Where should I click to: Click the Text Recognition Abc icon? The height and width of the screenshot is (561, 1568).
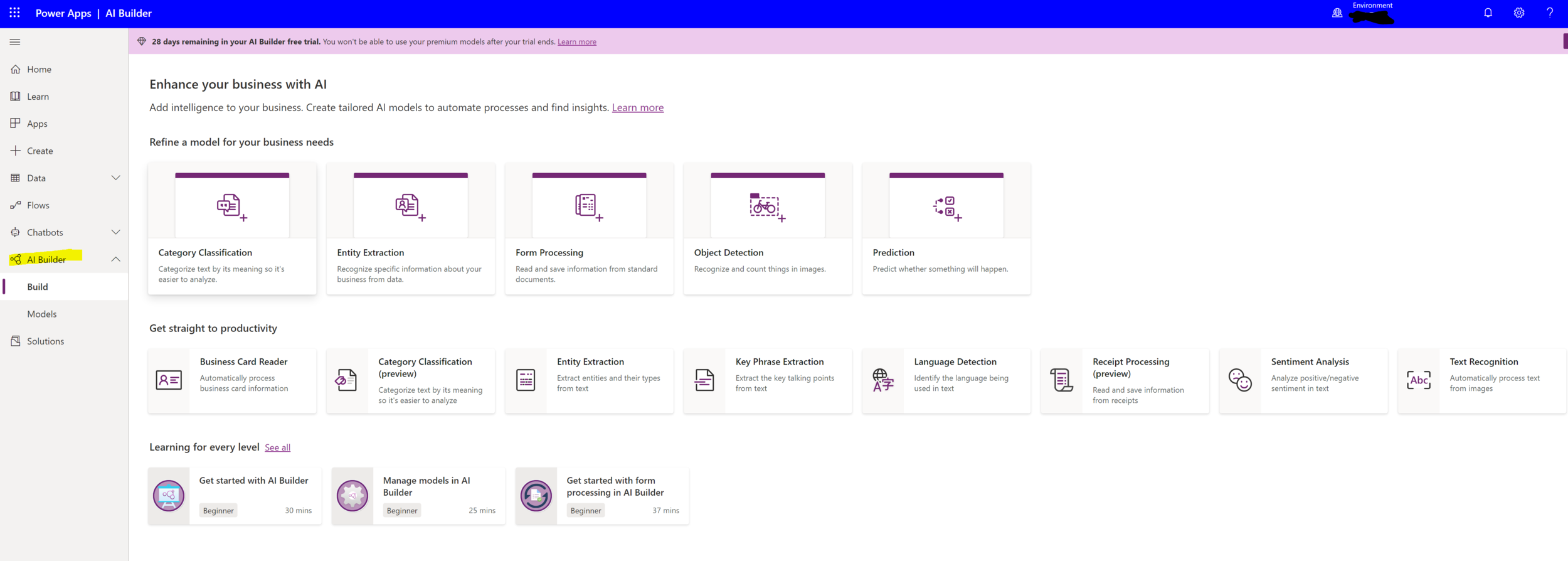coord(1419,380)
